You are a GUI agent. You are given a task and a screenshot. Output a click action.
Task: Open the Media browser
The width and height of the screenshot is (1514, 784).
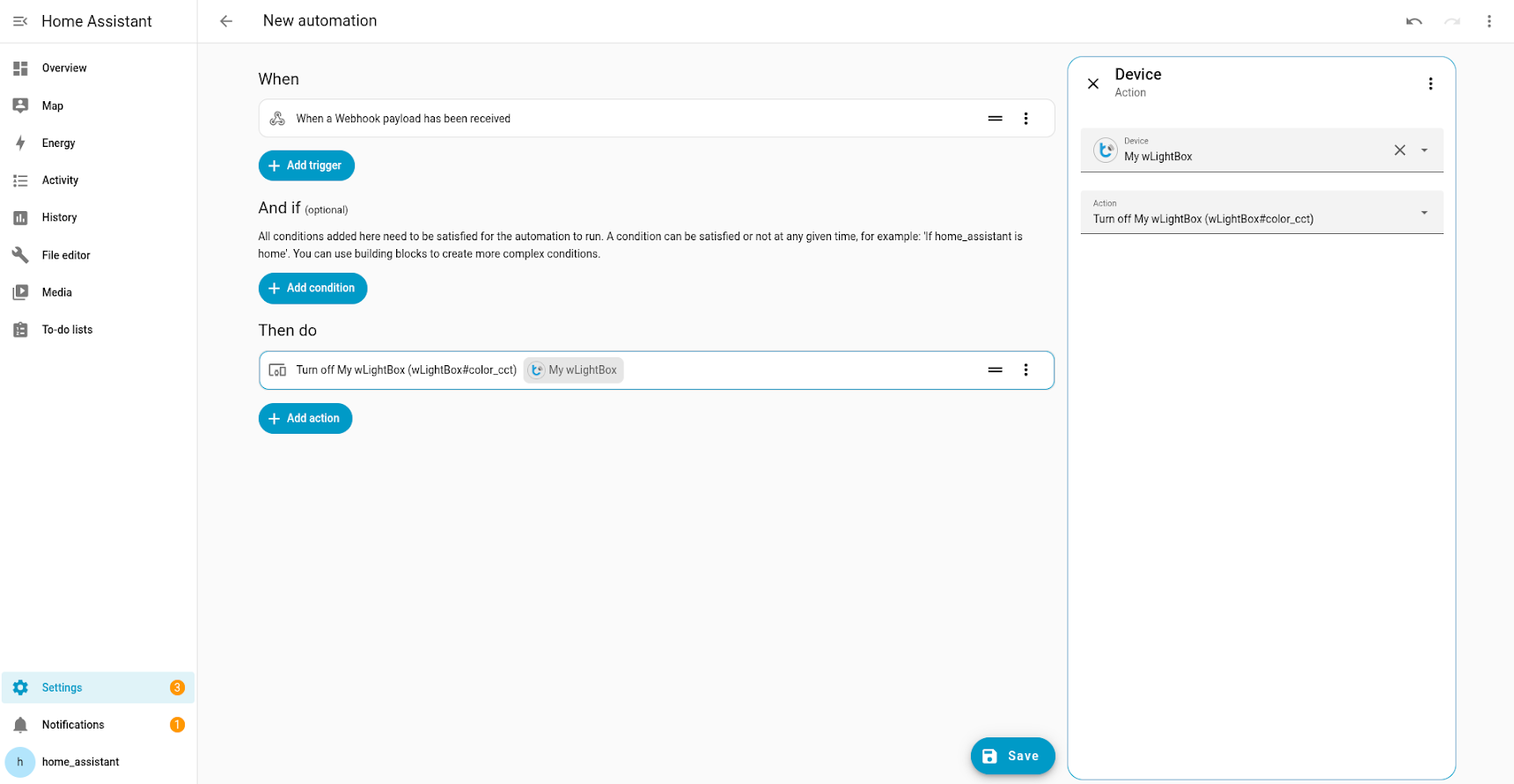point(98,292)
